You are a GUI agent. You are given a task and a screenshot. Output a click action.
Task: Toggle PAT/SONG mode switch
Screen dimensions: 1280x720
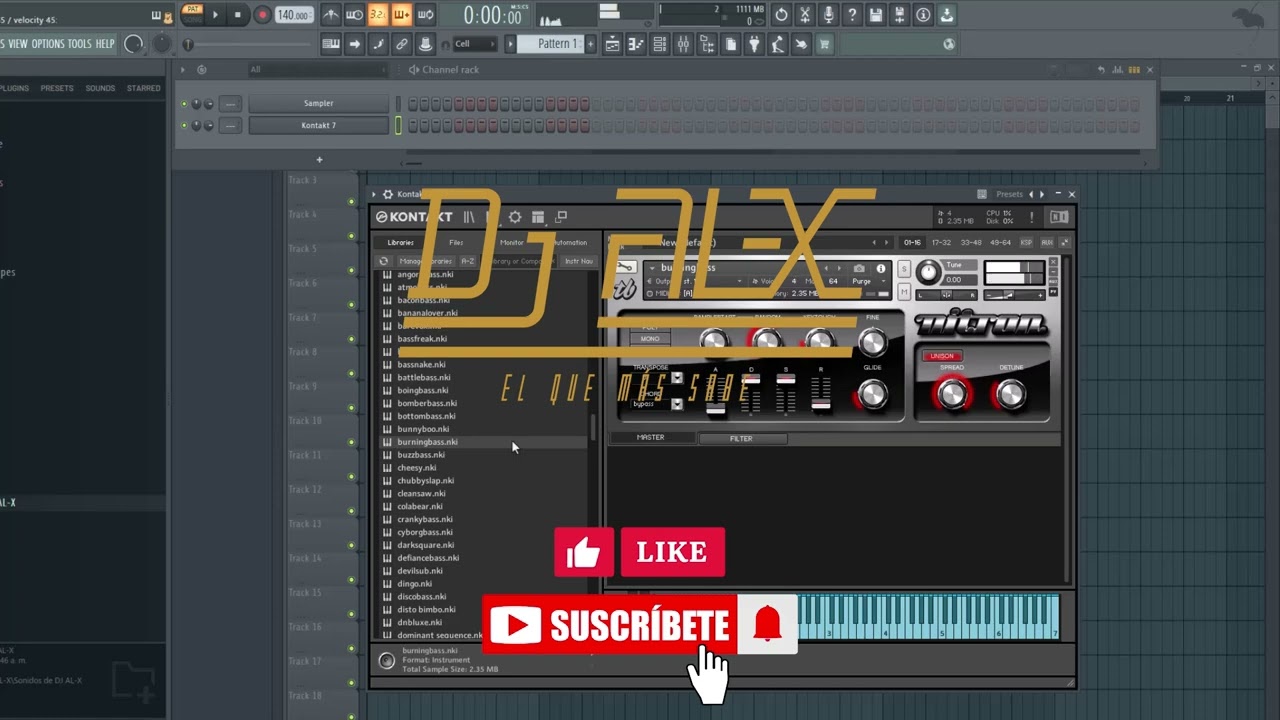point(192,14)
